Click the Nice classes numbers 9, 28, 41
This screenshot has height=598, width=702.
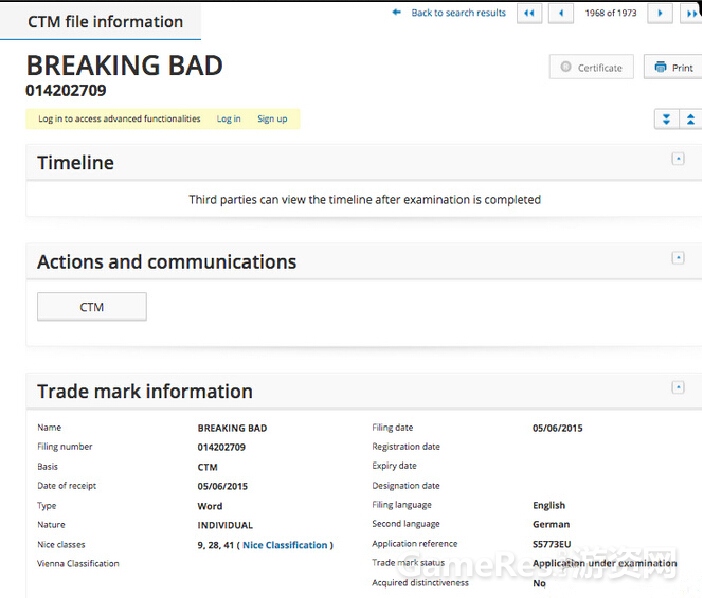point(215,545)
